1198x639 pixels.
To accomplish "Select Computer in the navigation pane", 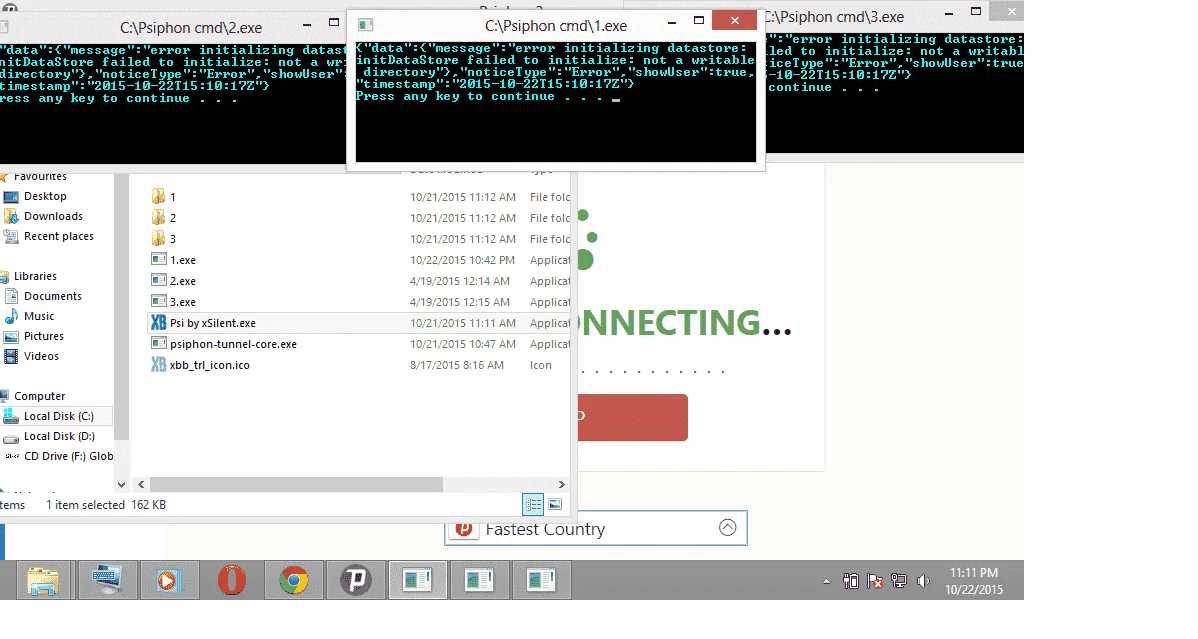I will pos(40,396).
